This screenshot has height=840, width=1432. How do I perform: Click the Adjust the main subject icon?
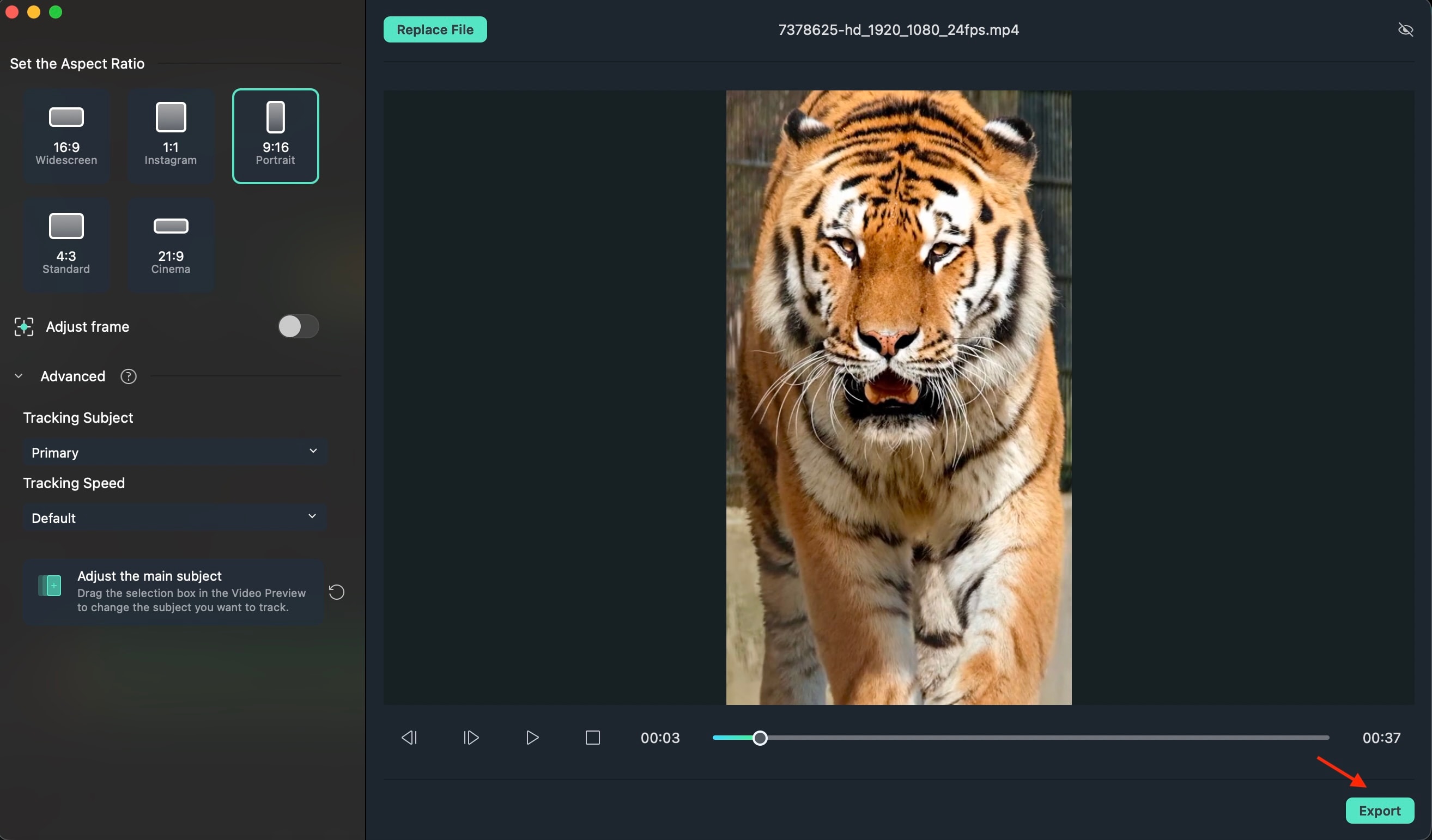[x=50, y=586]
